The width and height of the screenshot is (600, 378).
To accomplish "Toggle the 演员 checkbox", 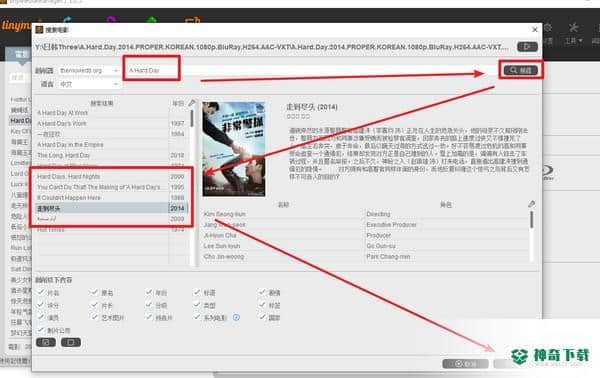I will pyautogui.click(x=40, y=317).
